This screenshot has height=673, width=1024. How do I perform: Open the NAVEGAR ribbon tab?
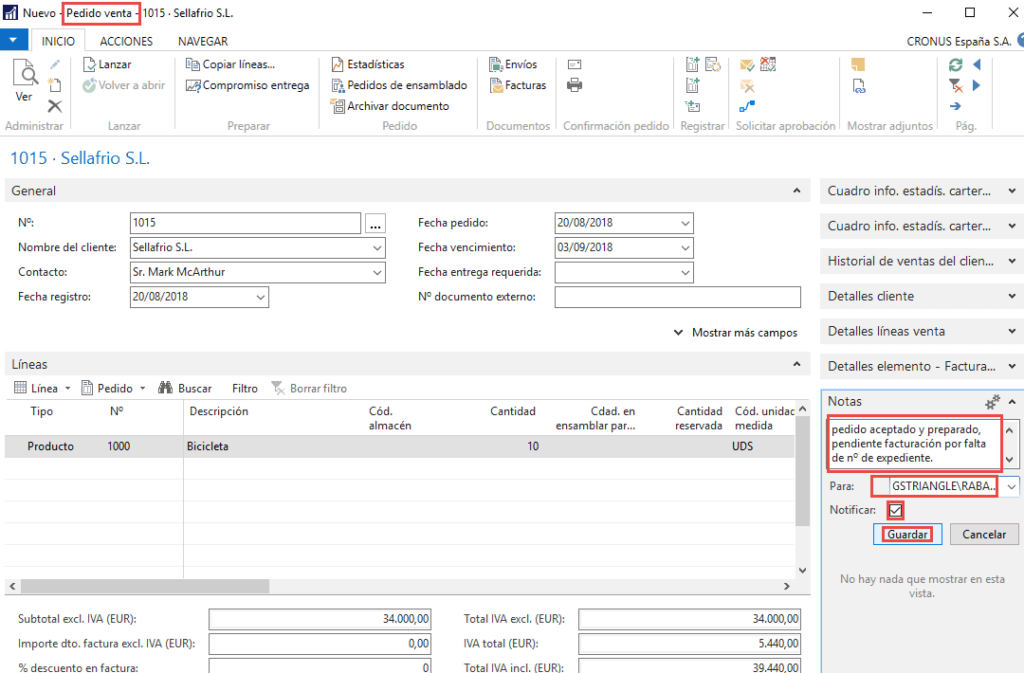click(203, 41)
